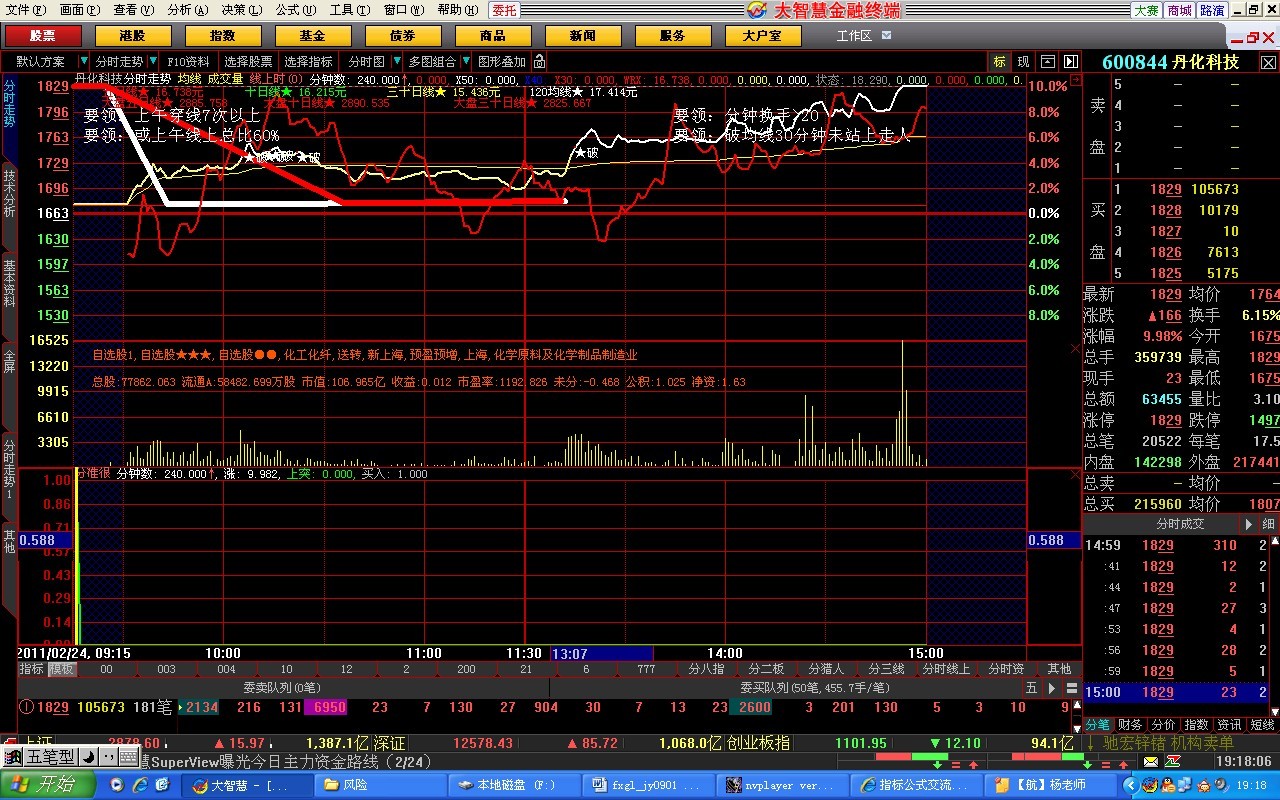Click the side panel collapse arrow icon
This screenshot has width=1280, height=800.
pyautogui.click(x=1071, y=62)
